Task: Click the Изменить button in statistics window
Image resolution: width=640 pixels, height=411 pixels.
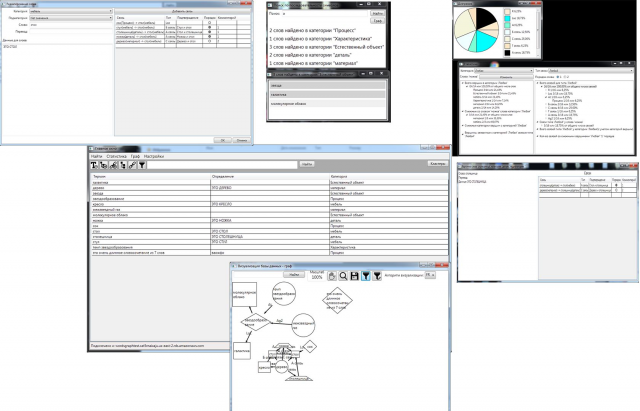Action: 506,77
